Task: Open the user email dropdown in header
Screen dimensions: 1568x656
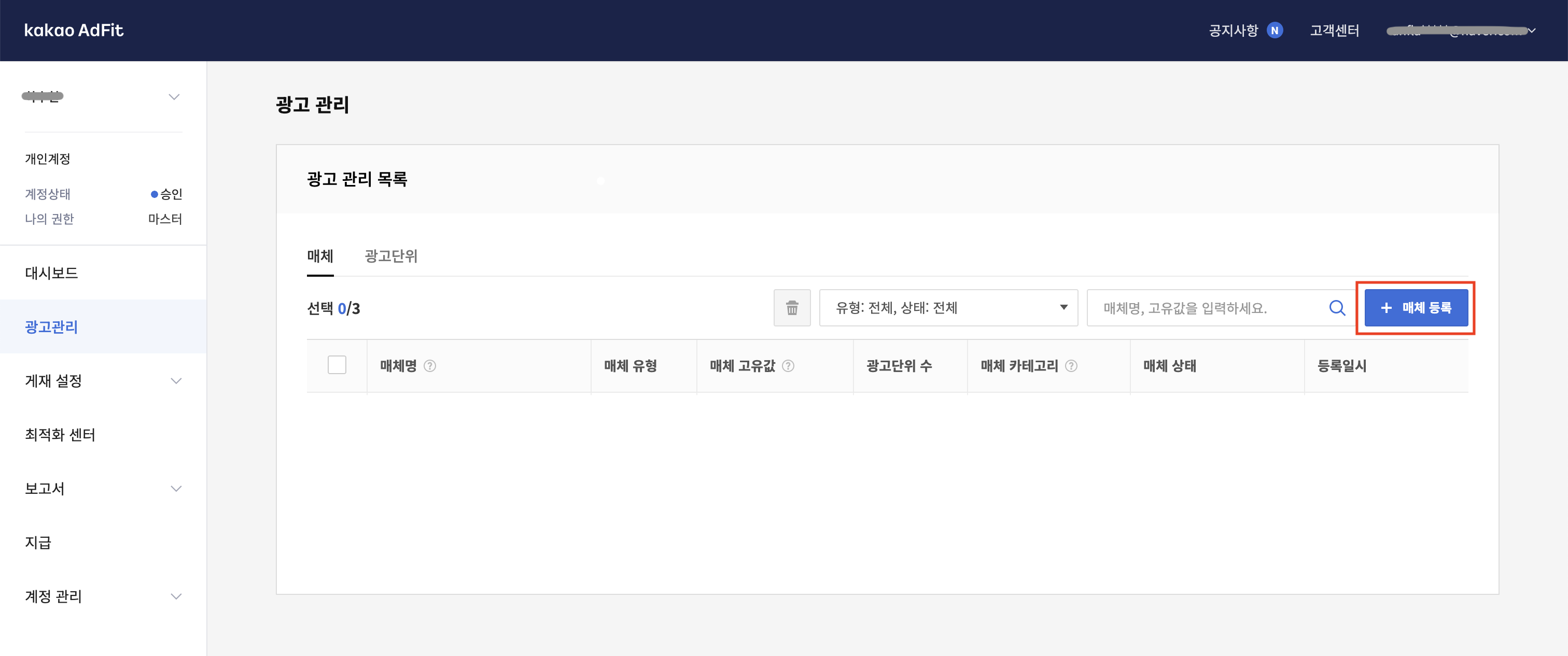Action: 1461,31
